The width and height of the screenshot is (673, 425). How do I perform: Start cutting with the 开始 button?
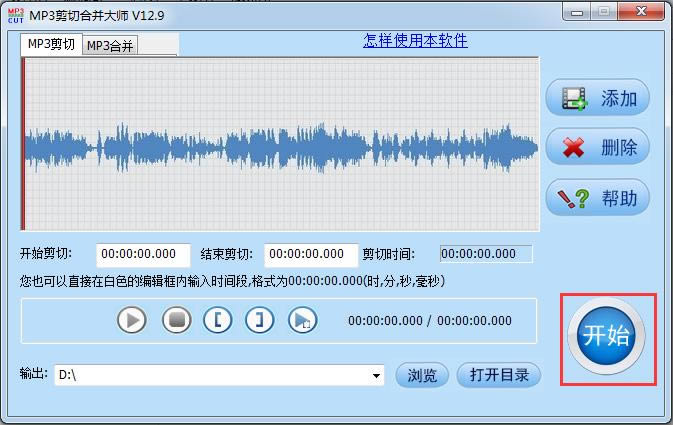tap(606, 336)
